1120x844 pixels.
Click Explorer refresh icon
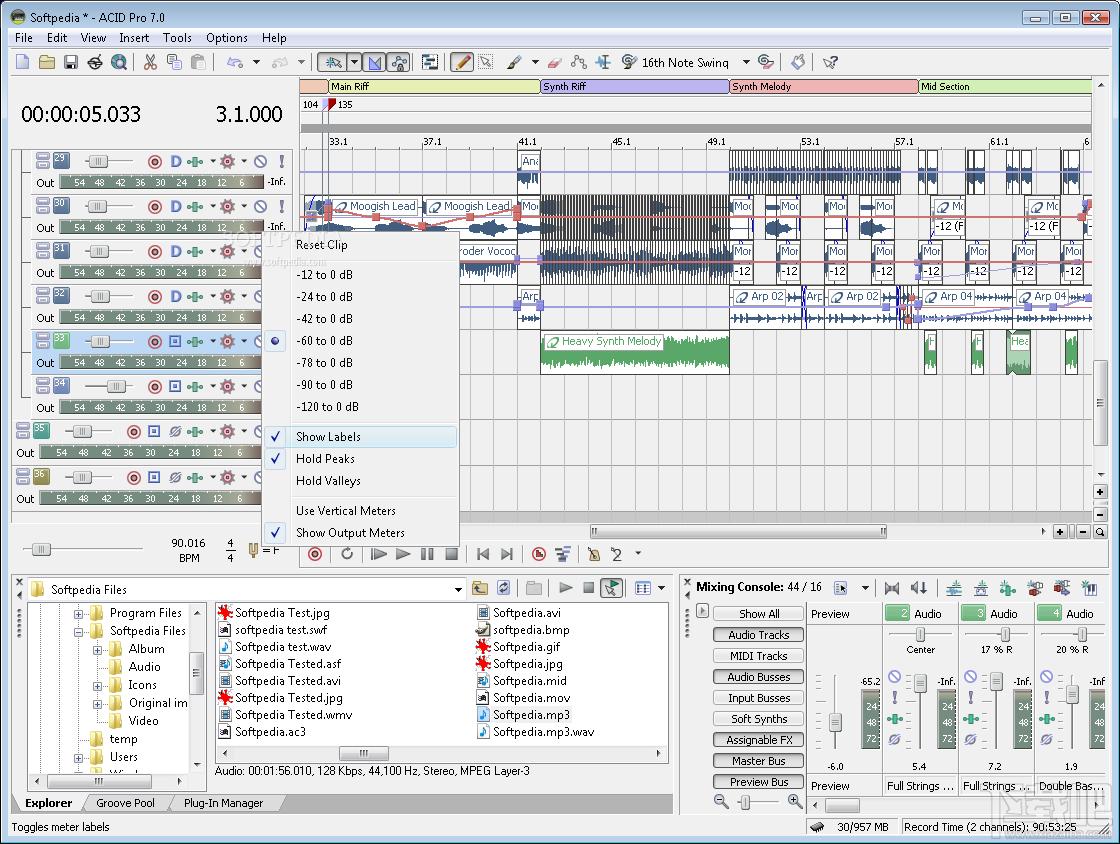504,588
